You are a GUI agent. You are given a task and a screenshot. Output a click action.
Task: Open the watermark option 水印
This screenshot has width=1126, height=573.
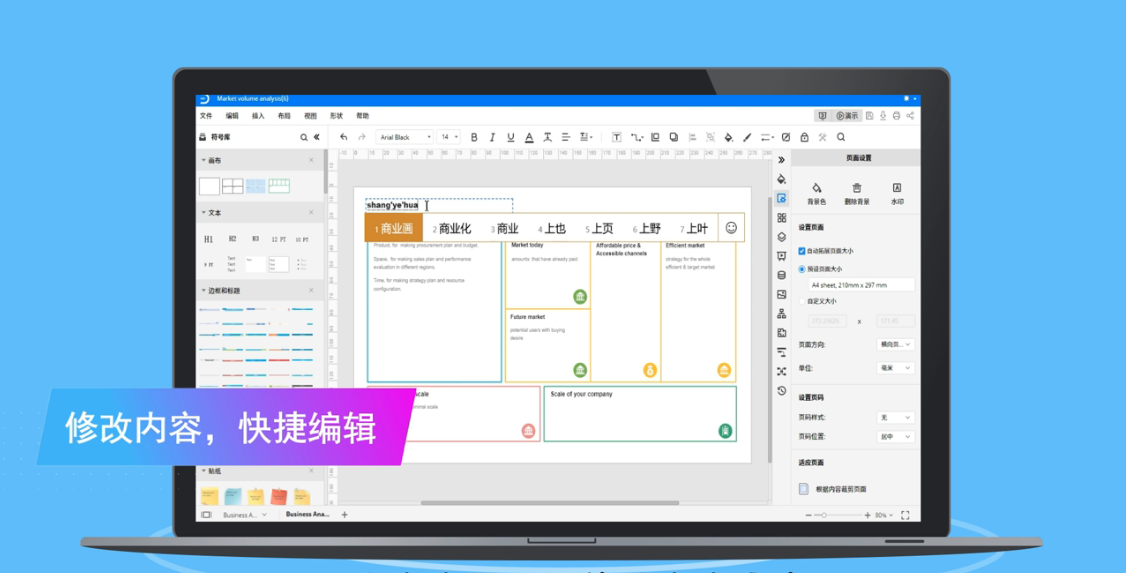pos(897,193)
